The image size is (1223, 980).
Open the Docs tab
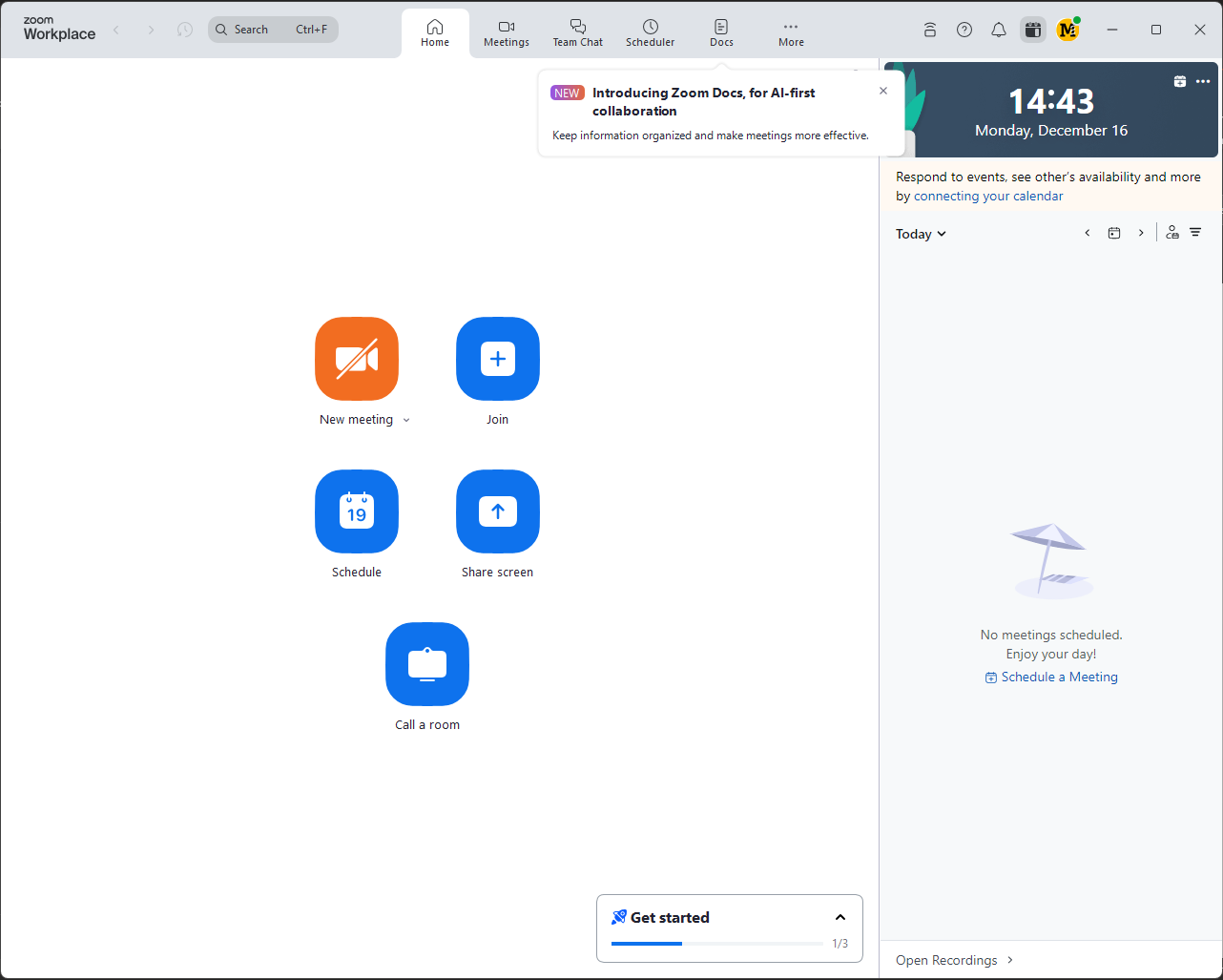tap(721, 33)
